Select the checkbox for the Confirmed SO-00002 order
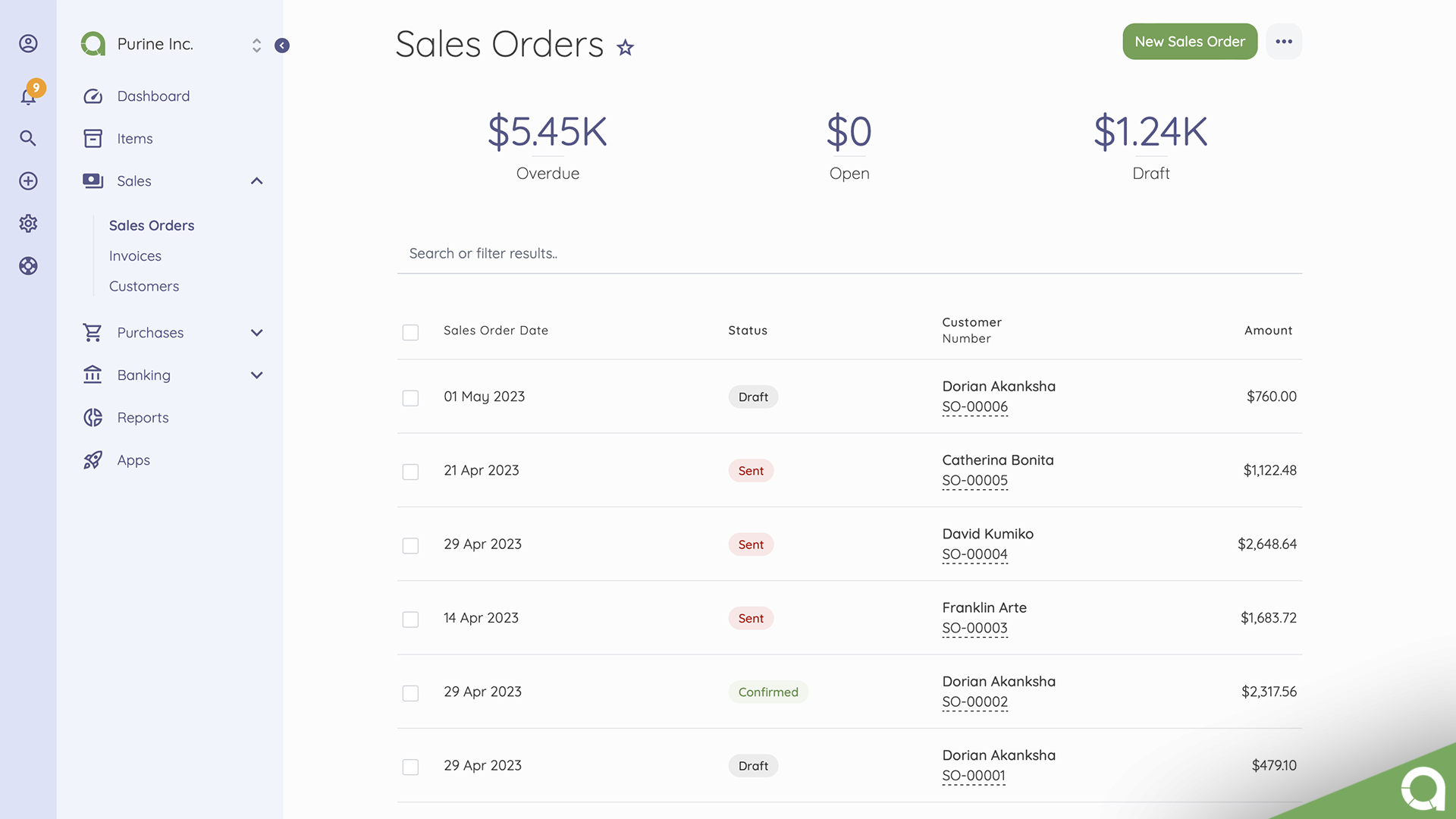 pos(410,693)
